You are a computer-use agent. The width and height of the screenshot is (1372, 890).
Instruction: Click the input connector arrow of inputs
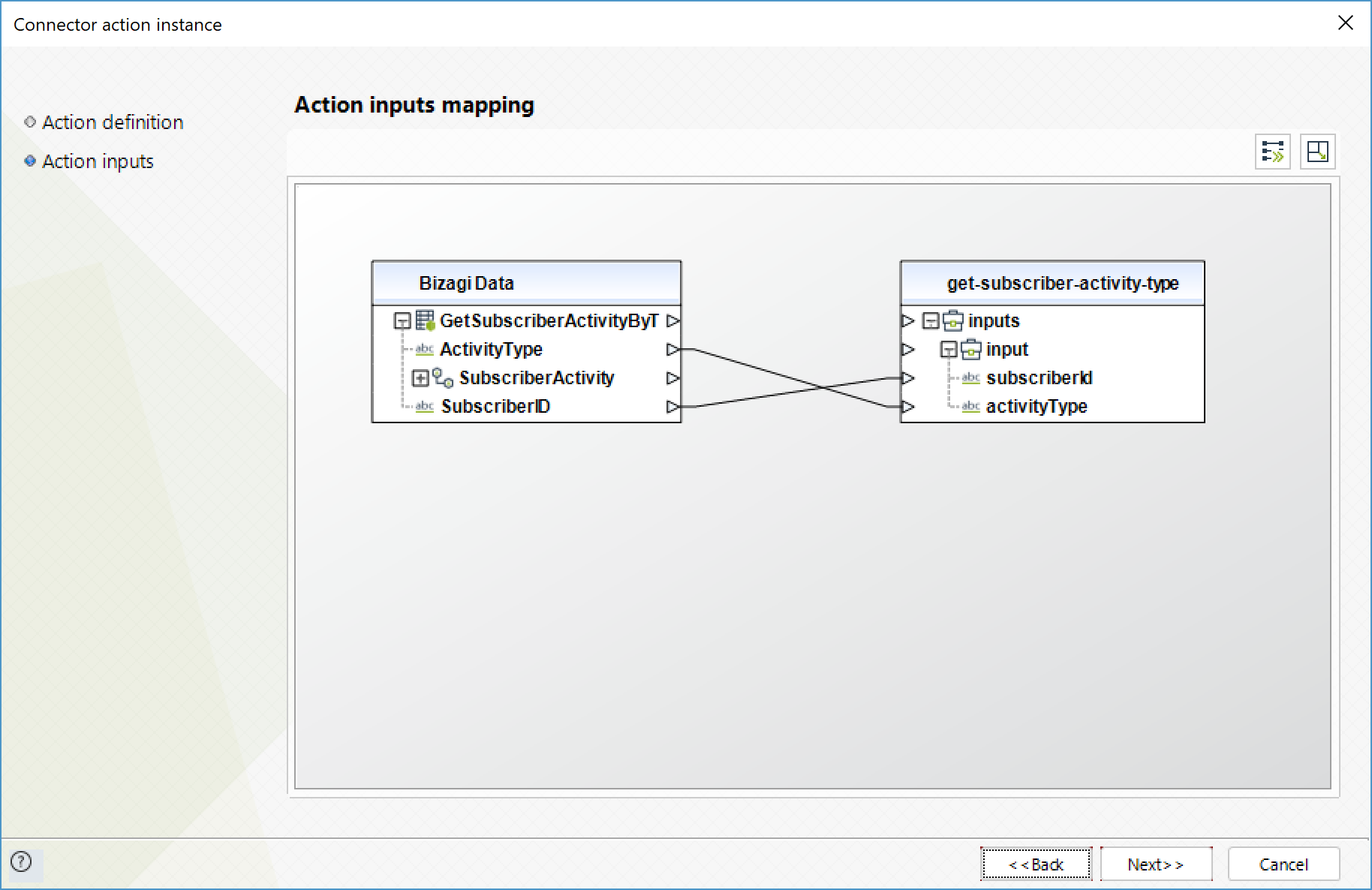(908, 321)
